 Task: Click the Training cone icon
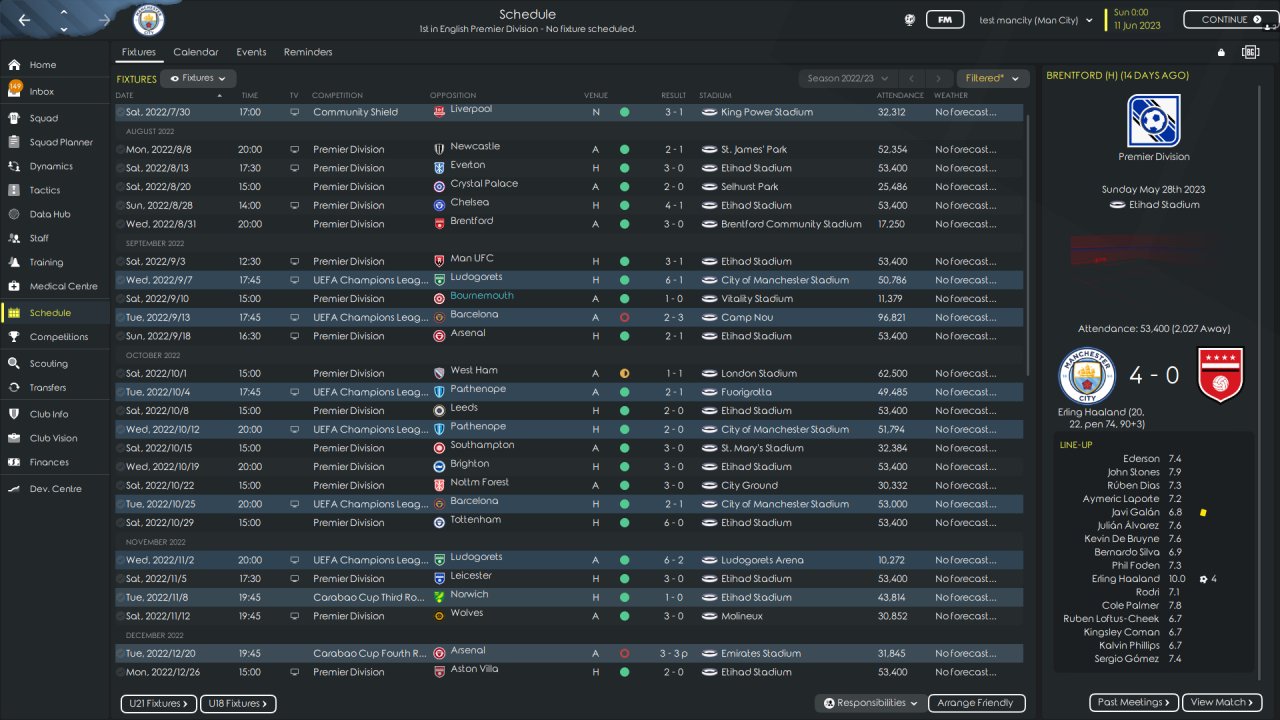[x=14, y=262]
